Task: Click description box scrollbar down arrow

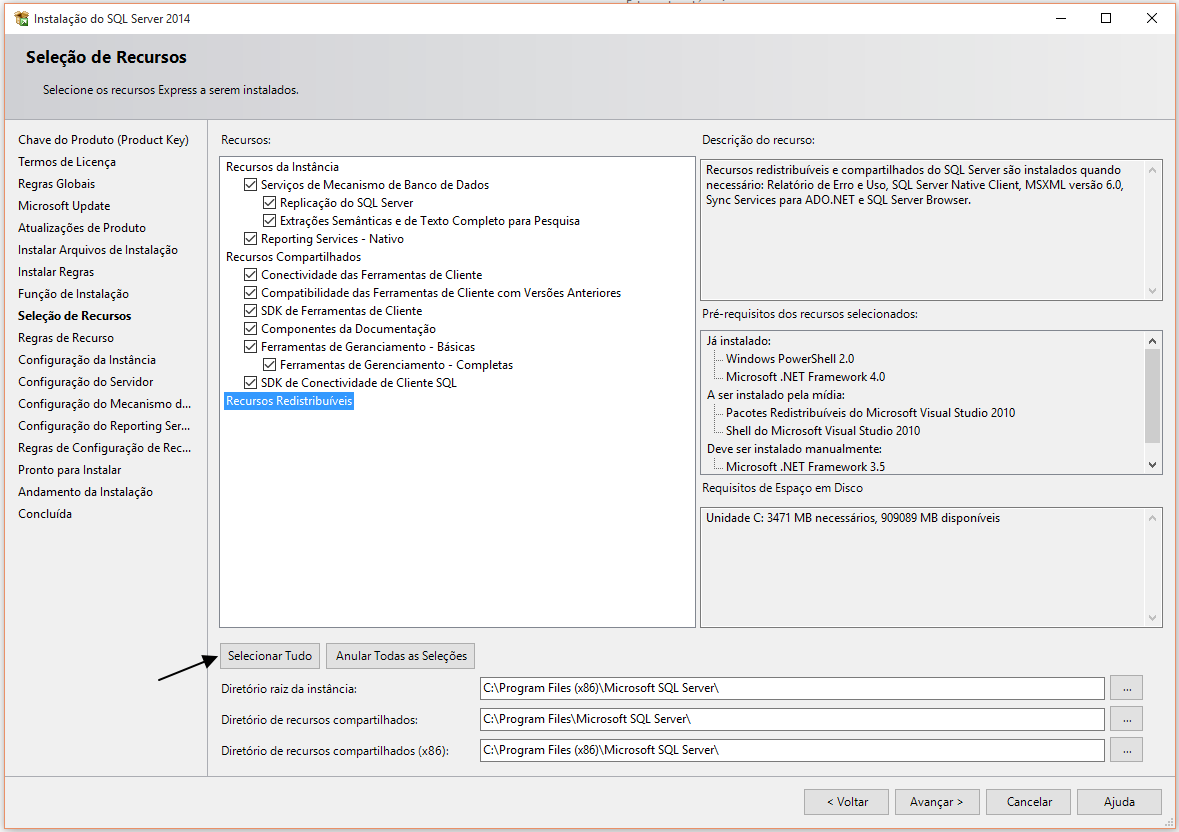Action: [x=1152, y=291]
